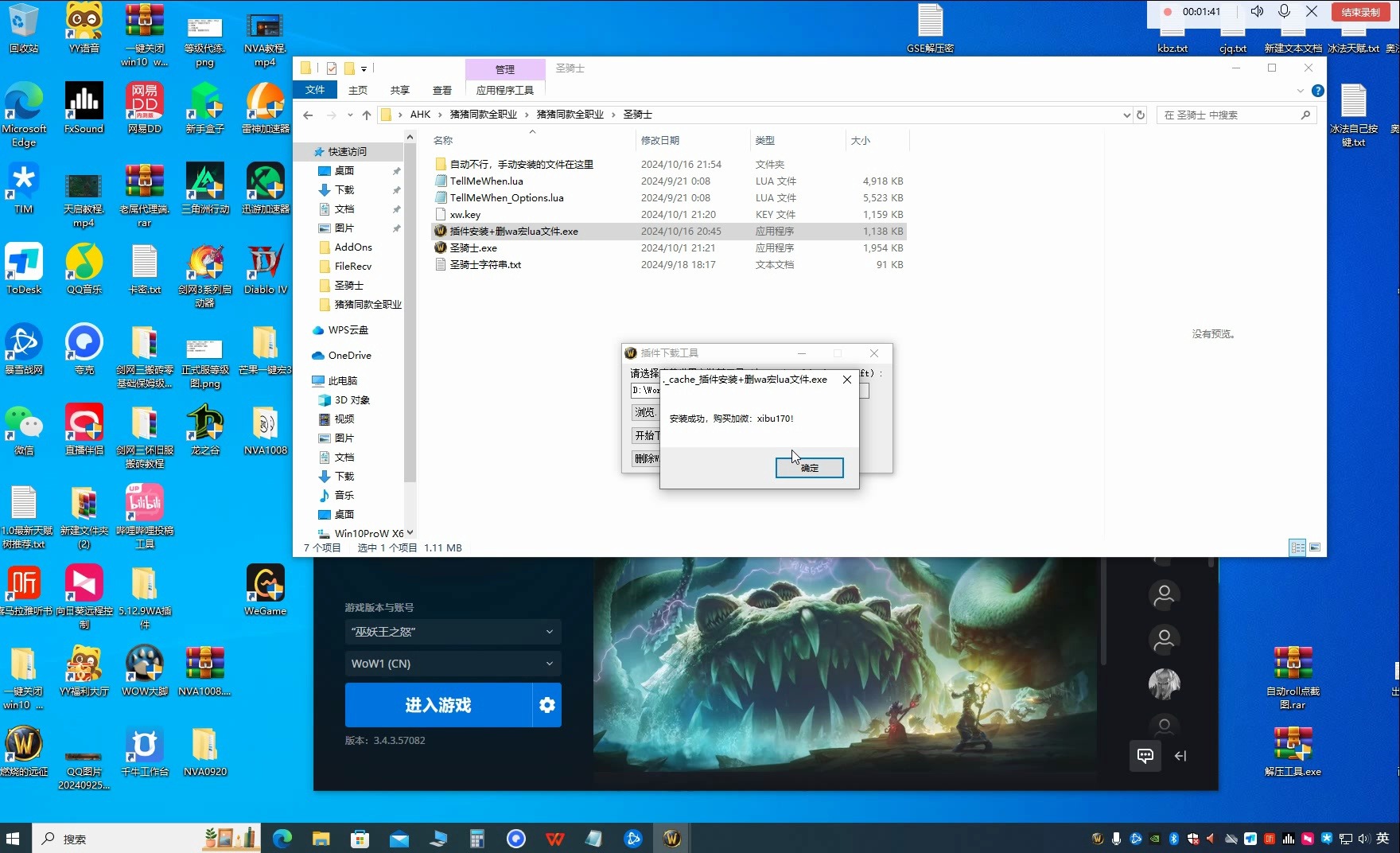The image size is (1400, 853).
Task: Open 回收站 desktop icon
Action: tap(24, 29)
